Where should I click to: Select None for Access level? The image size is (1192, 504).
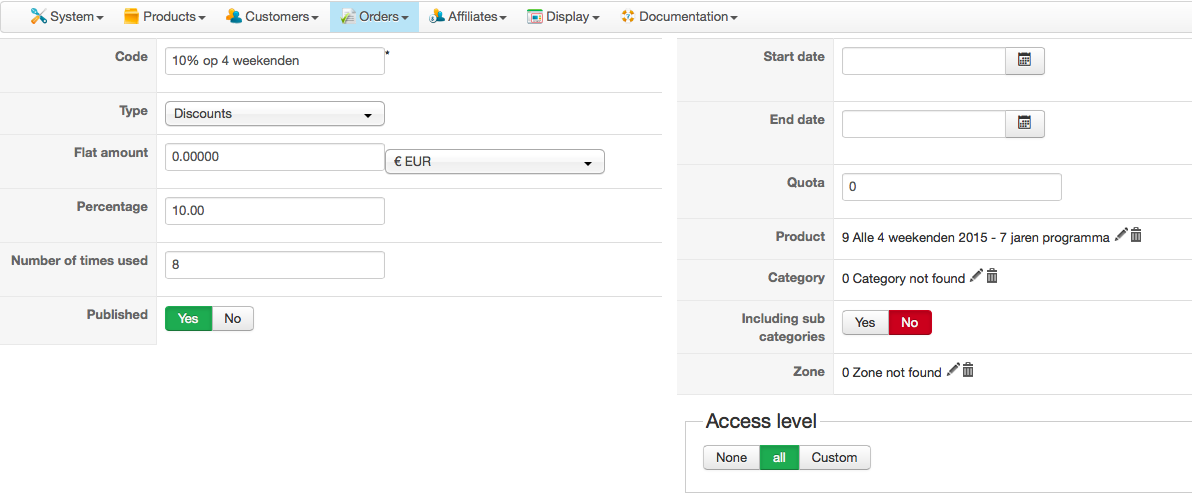(731, 458)
